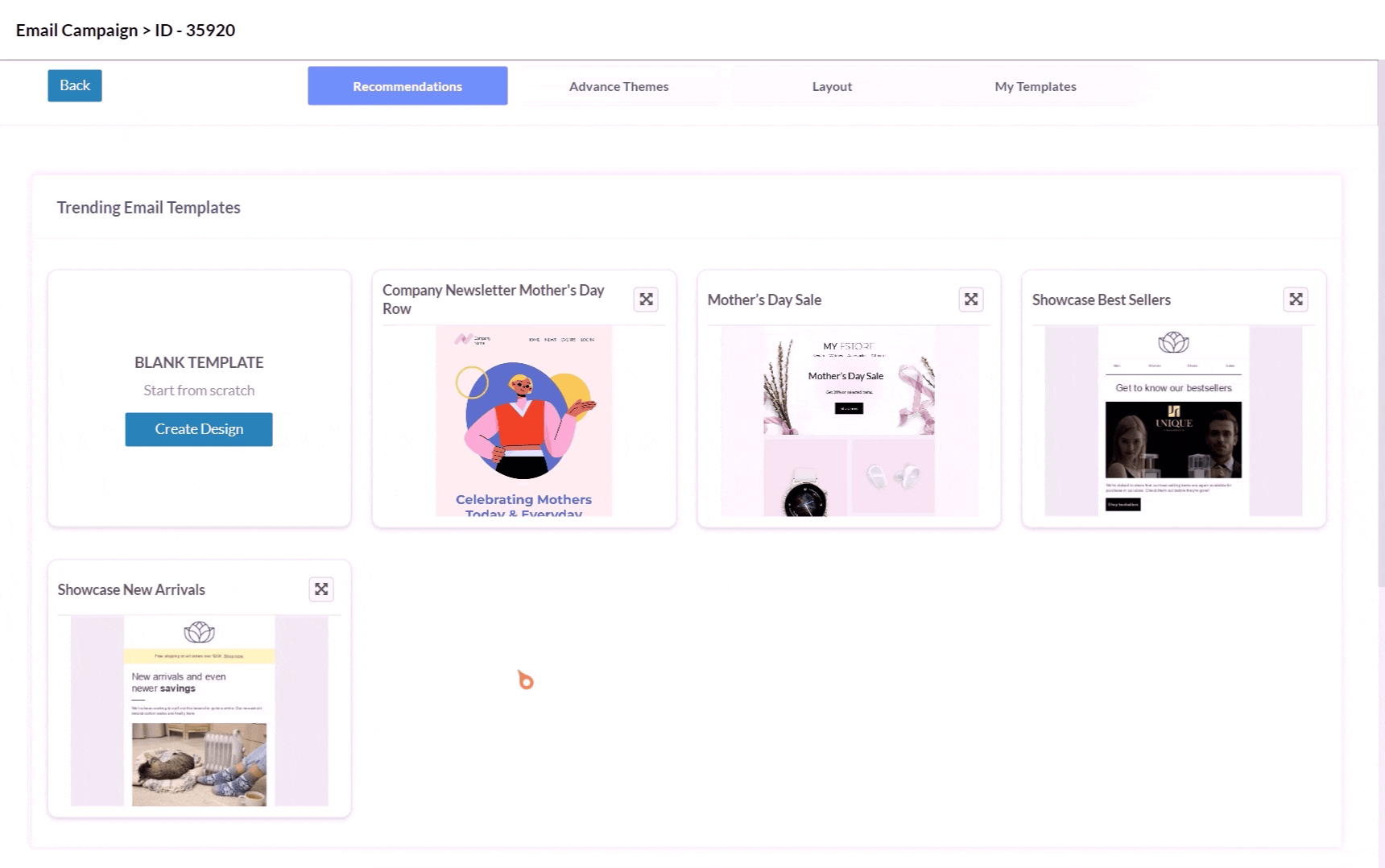Select the New Arrivals cat photo preview
The width and height of the screenshot is (1385, 868).
coord(199,763)
